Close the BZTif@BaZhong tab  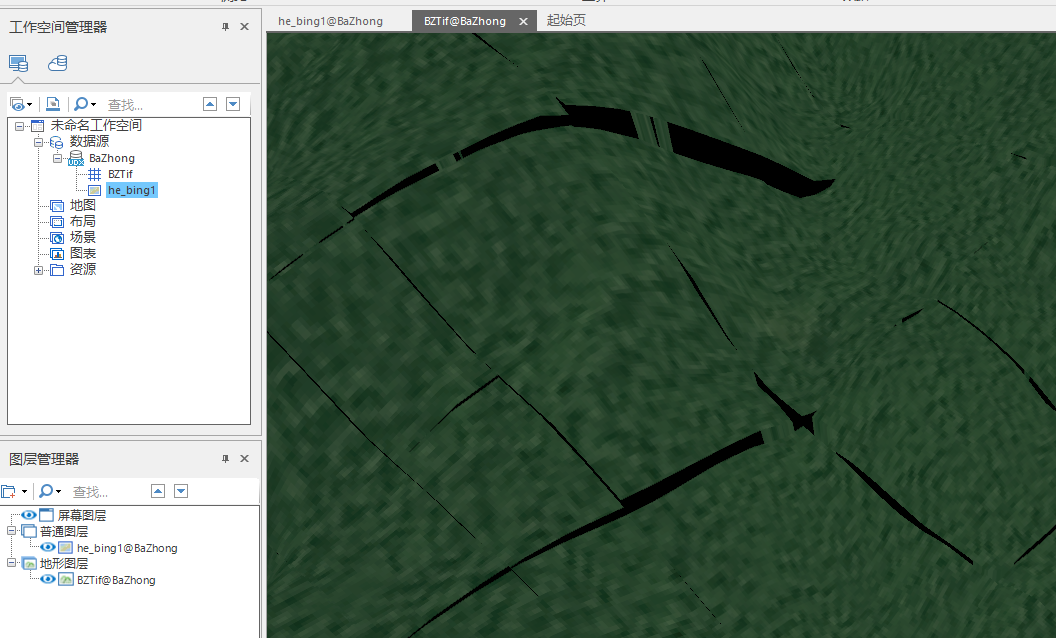pos(523,22)
